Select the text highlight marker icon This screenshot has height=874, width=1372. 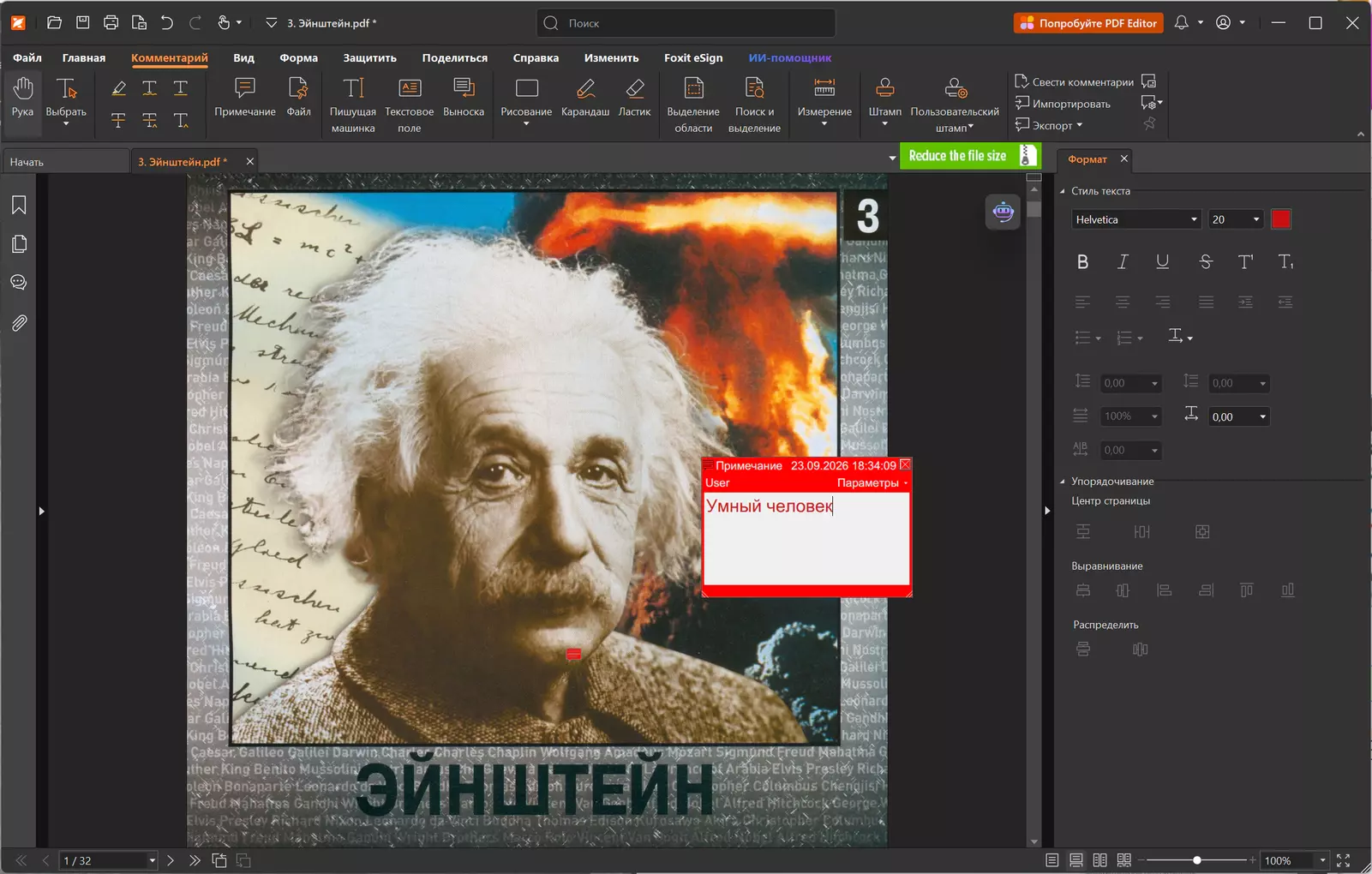pos(119,88)
